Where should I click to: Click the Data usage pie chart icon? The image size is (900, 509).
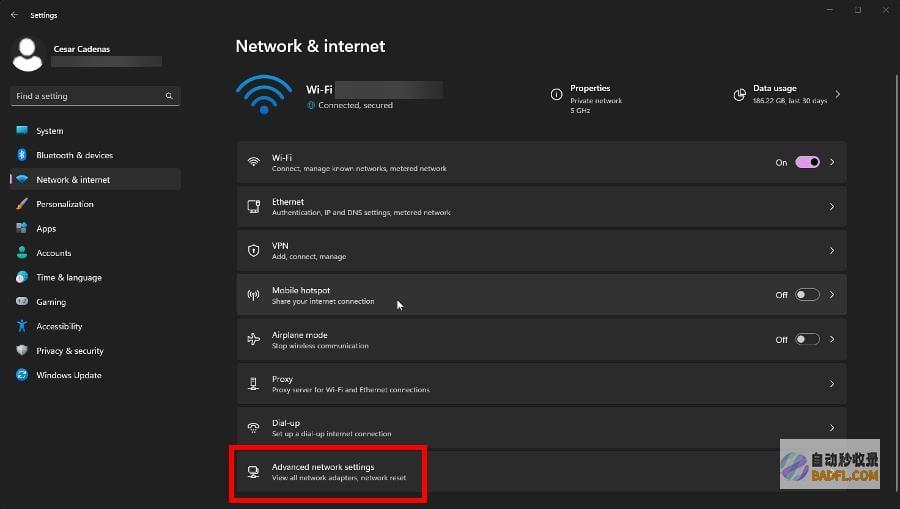pos(739,95)
